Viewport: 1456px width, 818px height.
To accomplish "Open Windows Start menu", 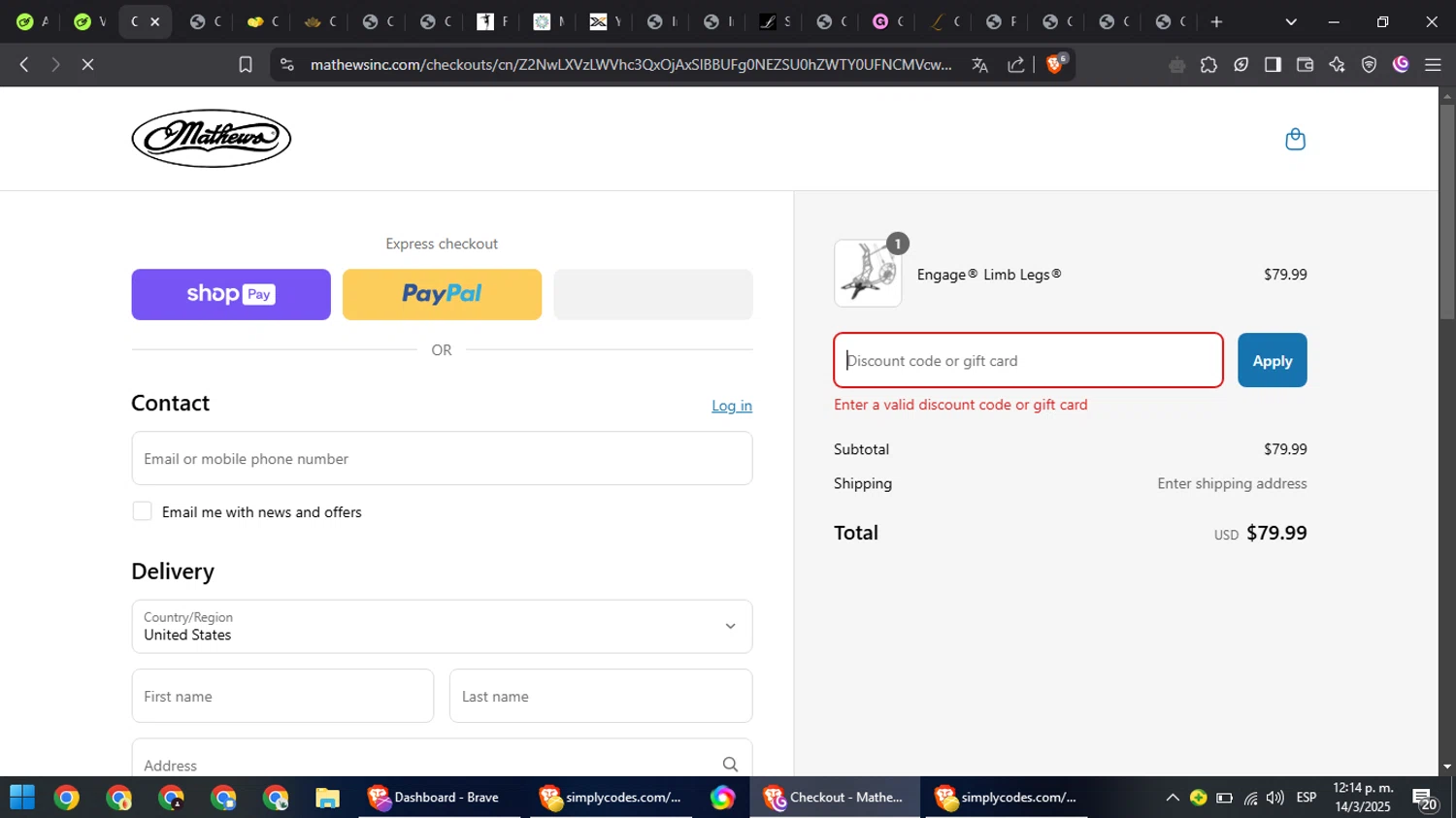I will (x=22, y=798).
